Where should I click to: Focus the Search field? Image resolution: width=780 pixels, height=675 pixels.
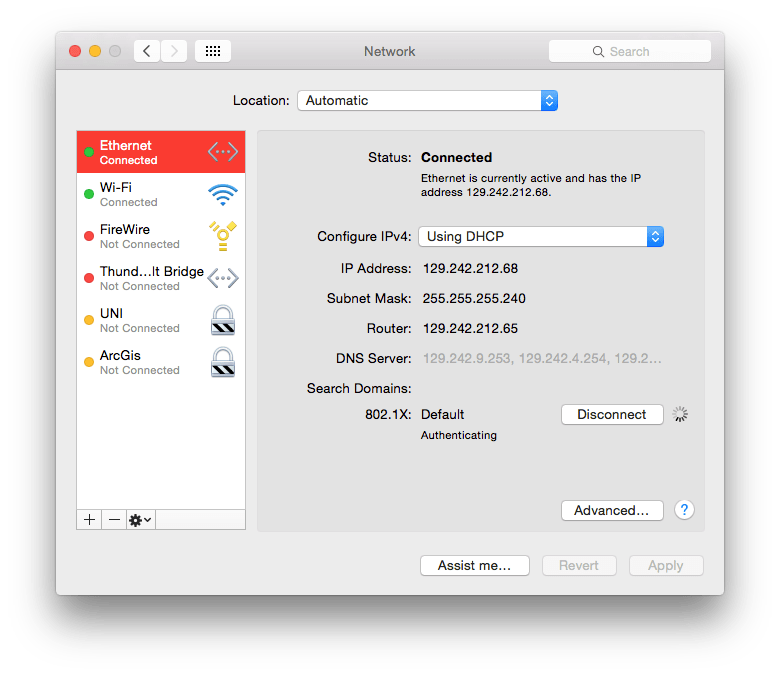coord(630,51)
